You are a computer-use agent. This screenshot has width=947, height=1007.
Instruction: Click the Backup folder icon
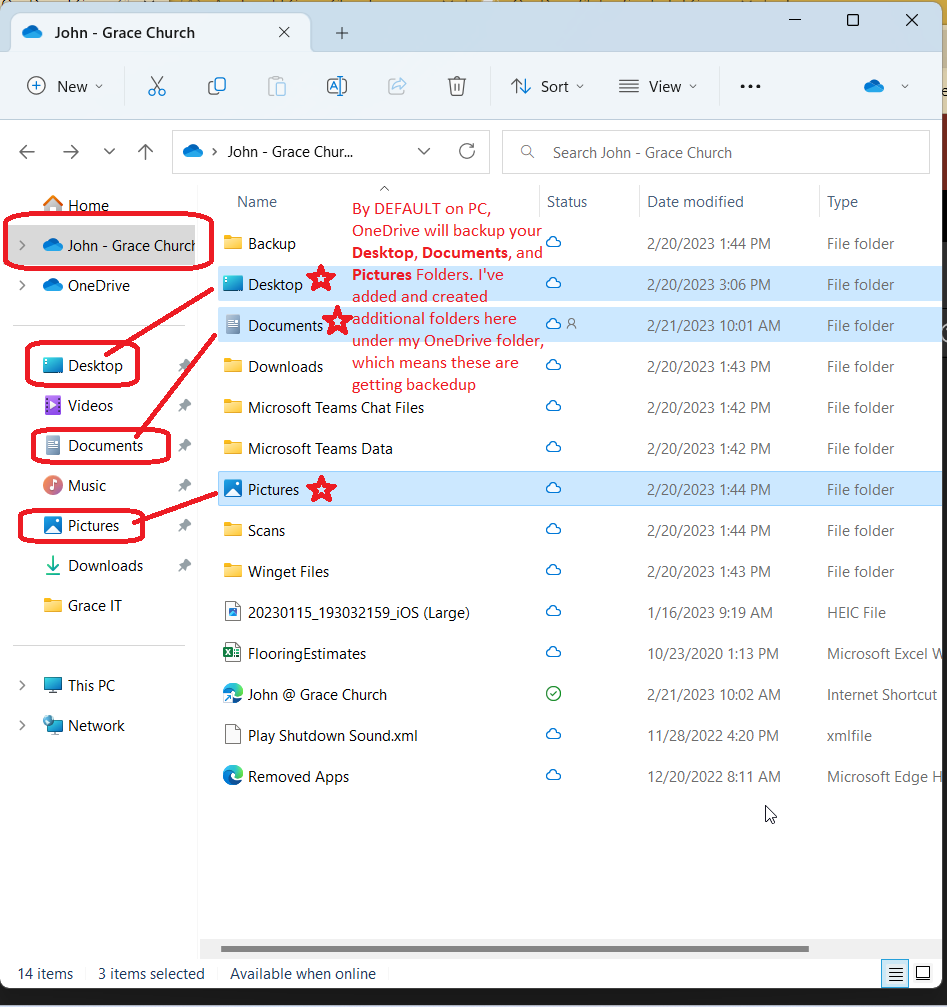[x=232, y=243]
